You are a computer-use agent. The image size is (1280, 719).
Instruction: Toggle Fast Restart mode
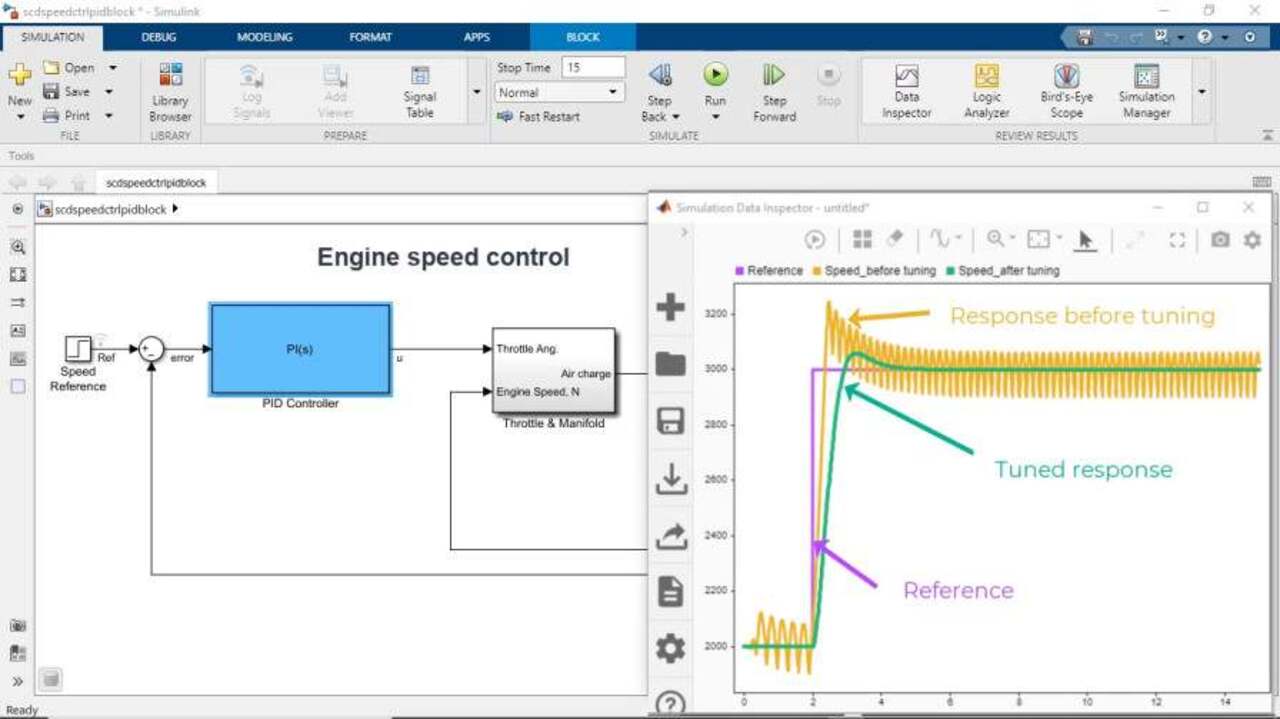pos(539,116)
